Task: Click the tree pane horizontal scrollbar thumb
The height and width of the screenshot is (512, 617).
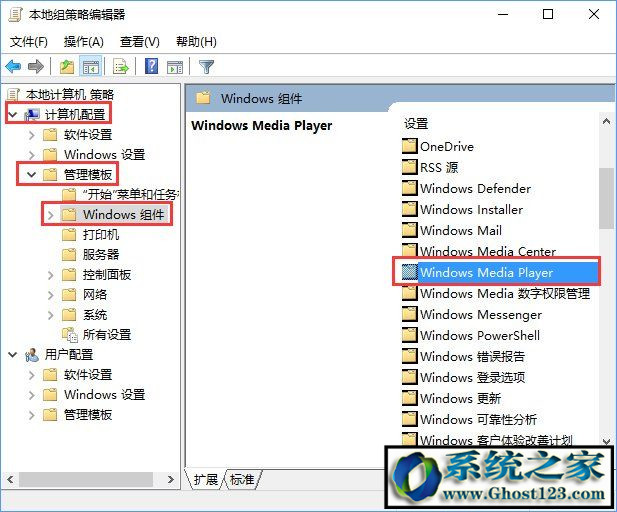Action: [86, 479]
